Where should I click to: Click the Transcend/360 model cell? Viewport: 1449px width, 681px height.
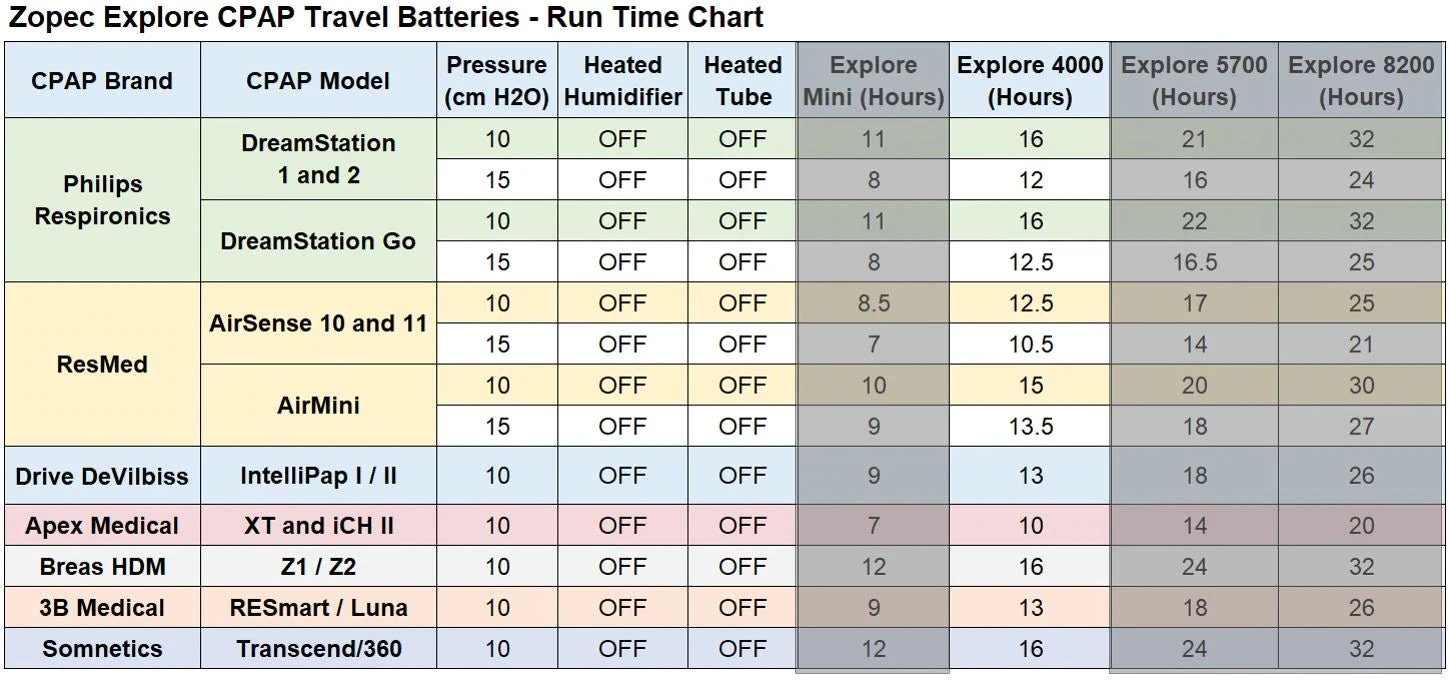tap(318, 648)
